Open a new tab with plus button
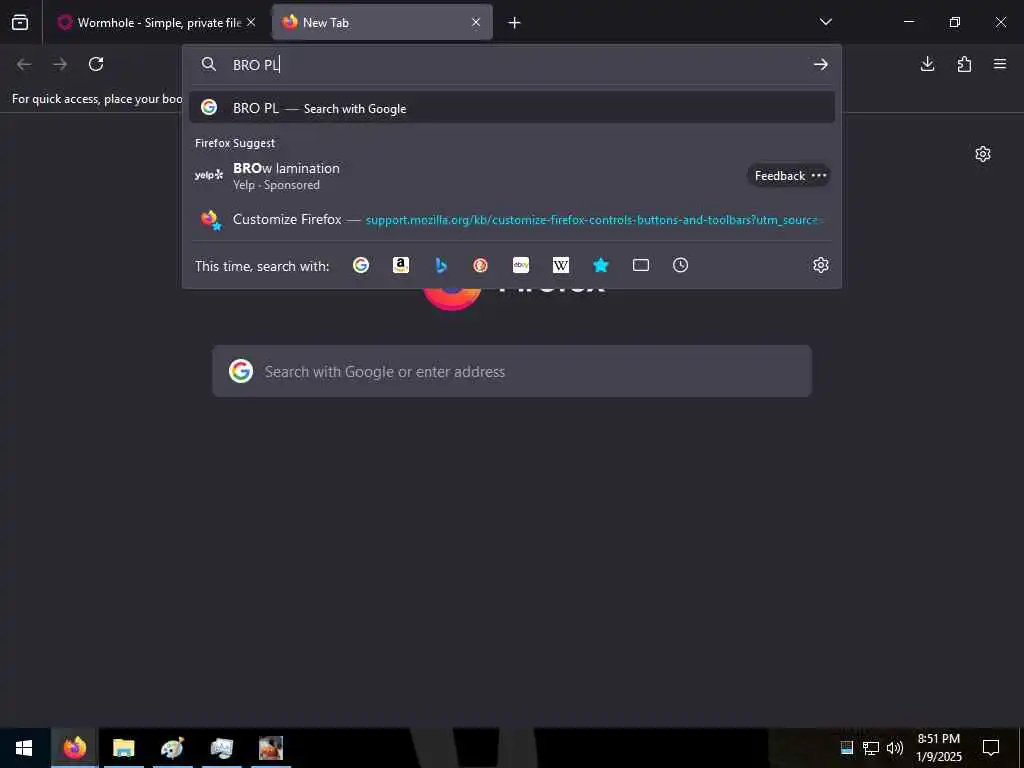This screenshot has height=768, width=1024. tap(515, 23)
